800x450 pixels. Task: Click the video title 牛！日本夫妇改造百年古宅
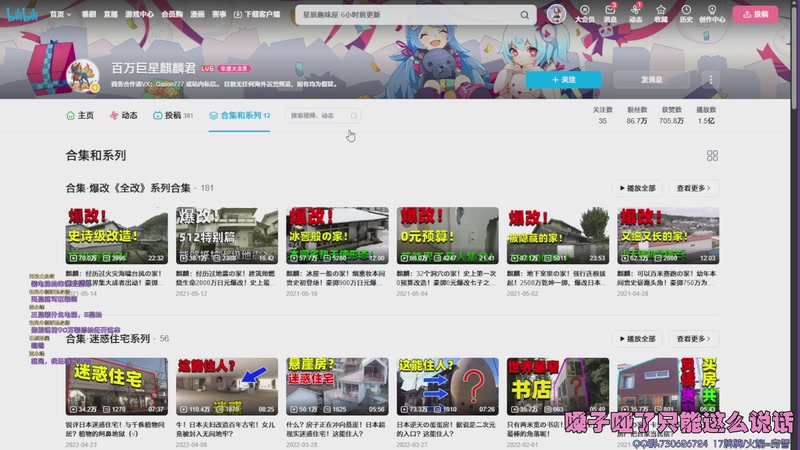[x=226, y=429]
